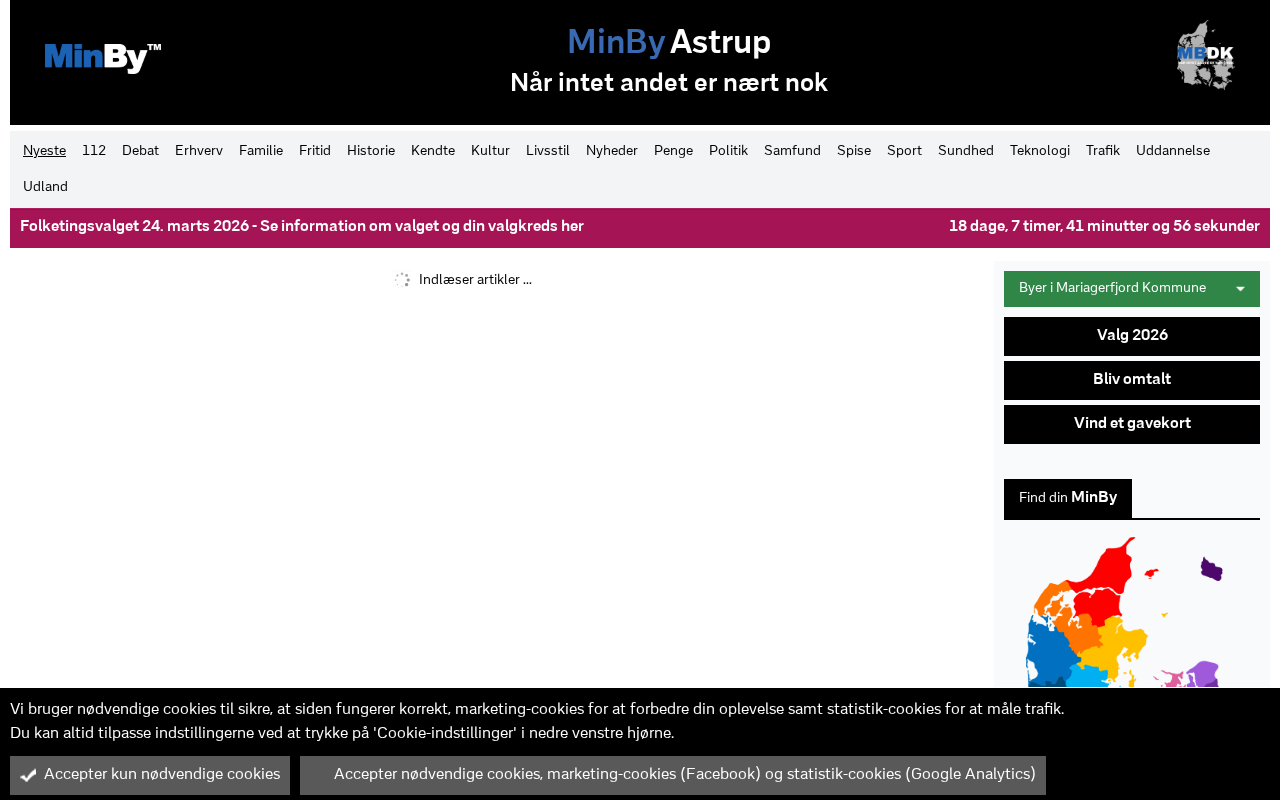Open the Teknologi category
1280x800 pixels.
(x=1040, y=151)
